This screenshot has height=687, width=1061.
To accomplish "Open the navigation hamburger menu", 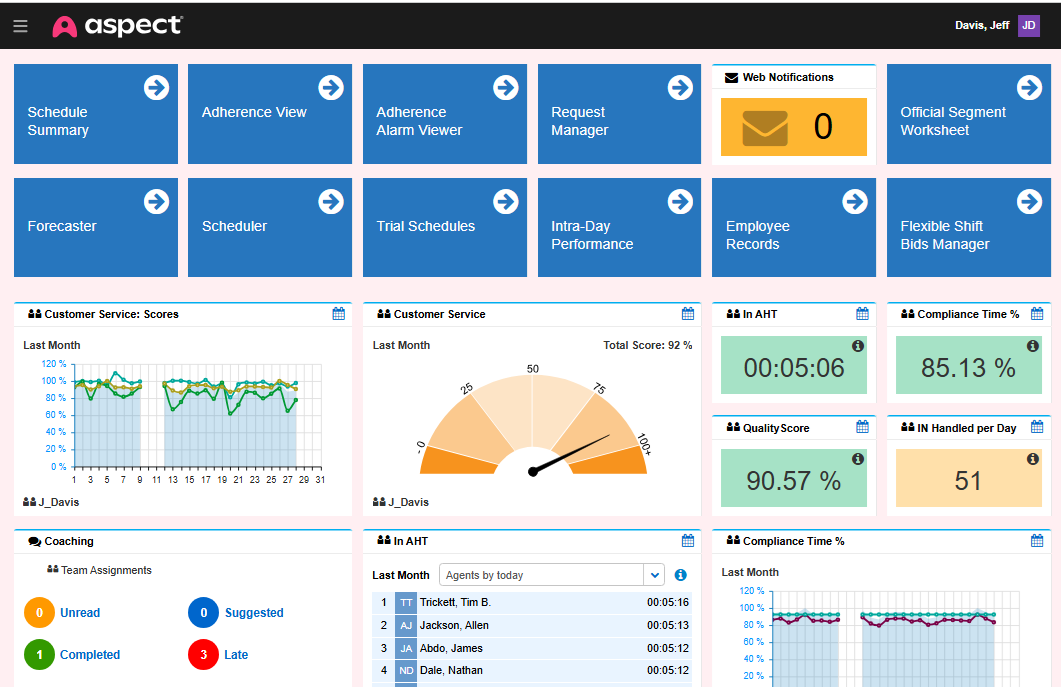I will [20, 26].
